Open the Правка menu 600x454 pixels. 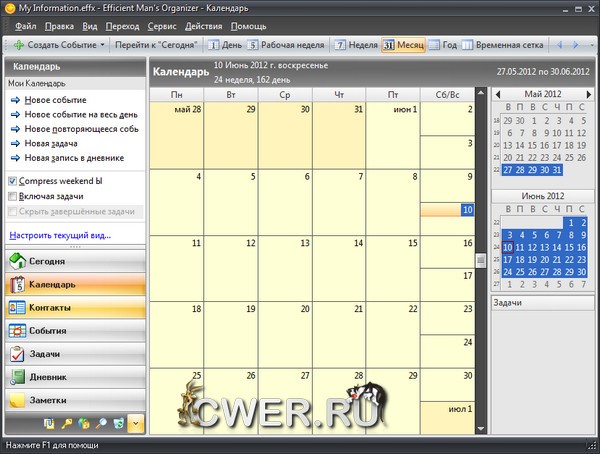click(59, 26)
